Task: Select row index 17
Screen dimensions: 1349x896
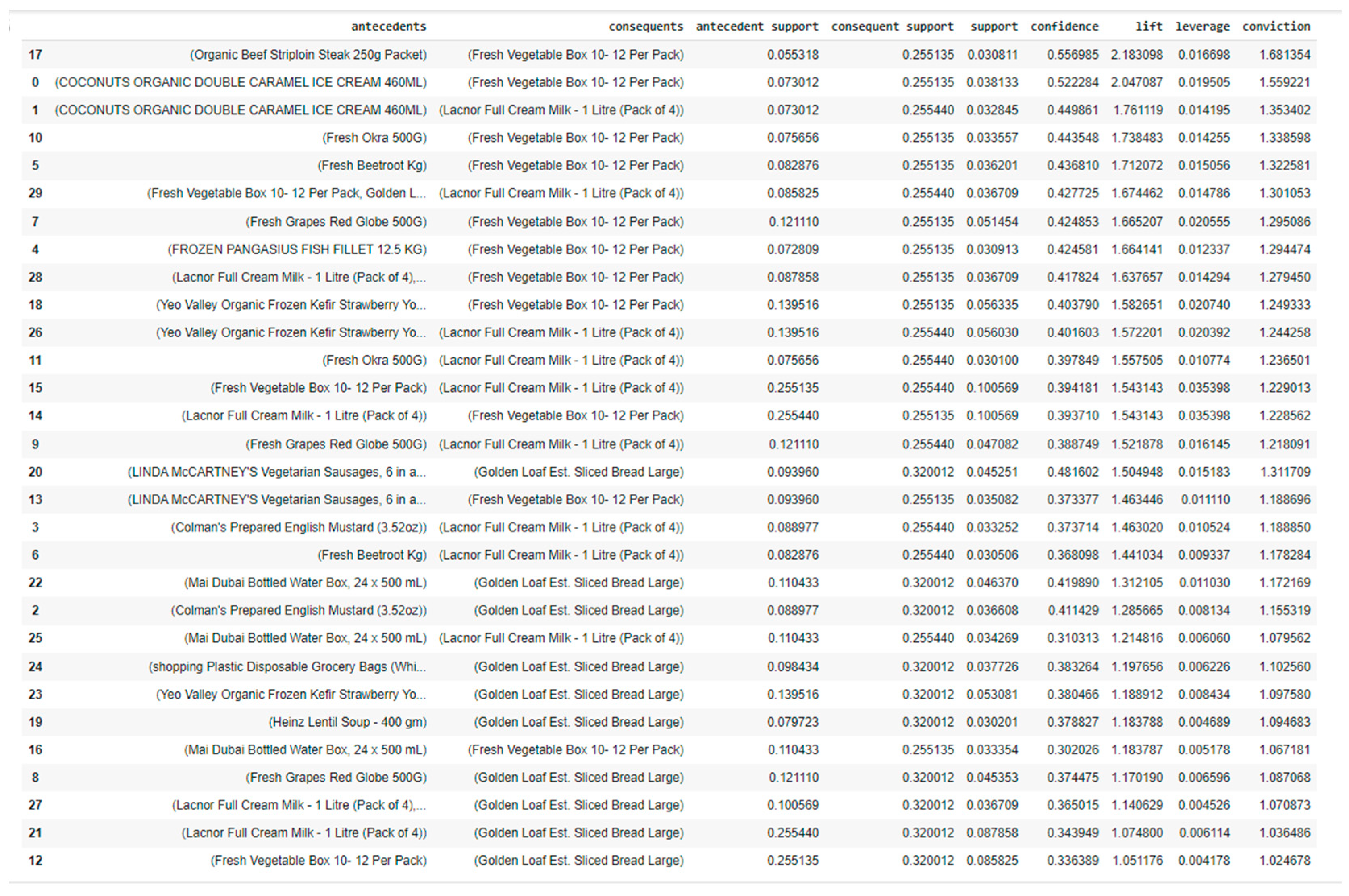Action: [35, 55]
